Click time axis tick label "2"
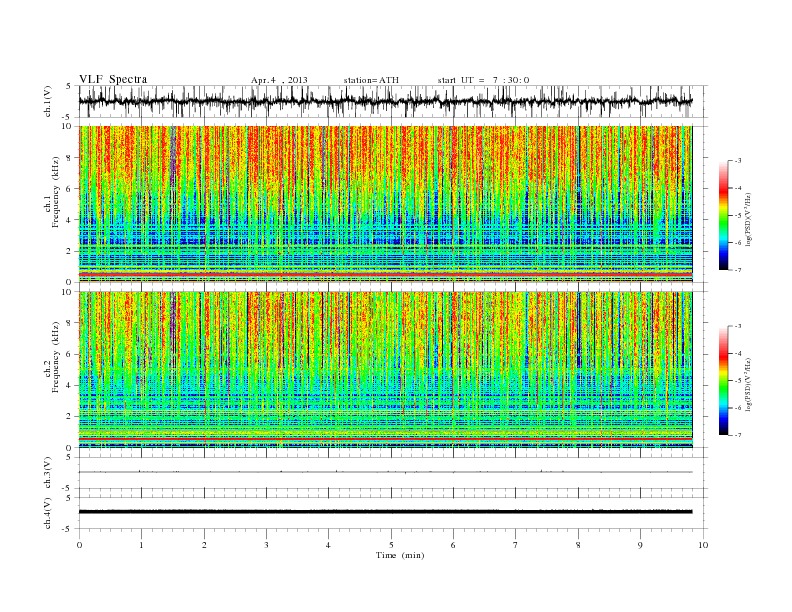Screen dimensions: 792x612 (x=204, y=545)
